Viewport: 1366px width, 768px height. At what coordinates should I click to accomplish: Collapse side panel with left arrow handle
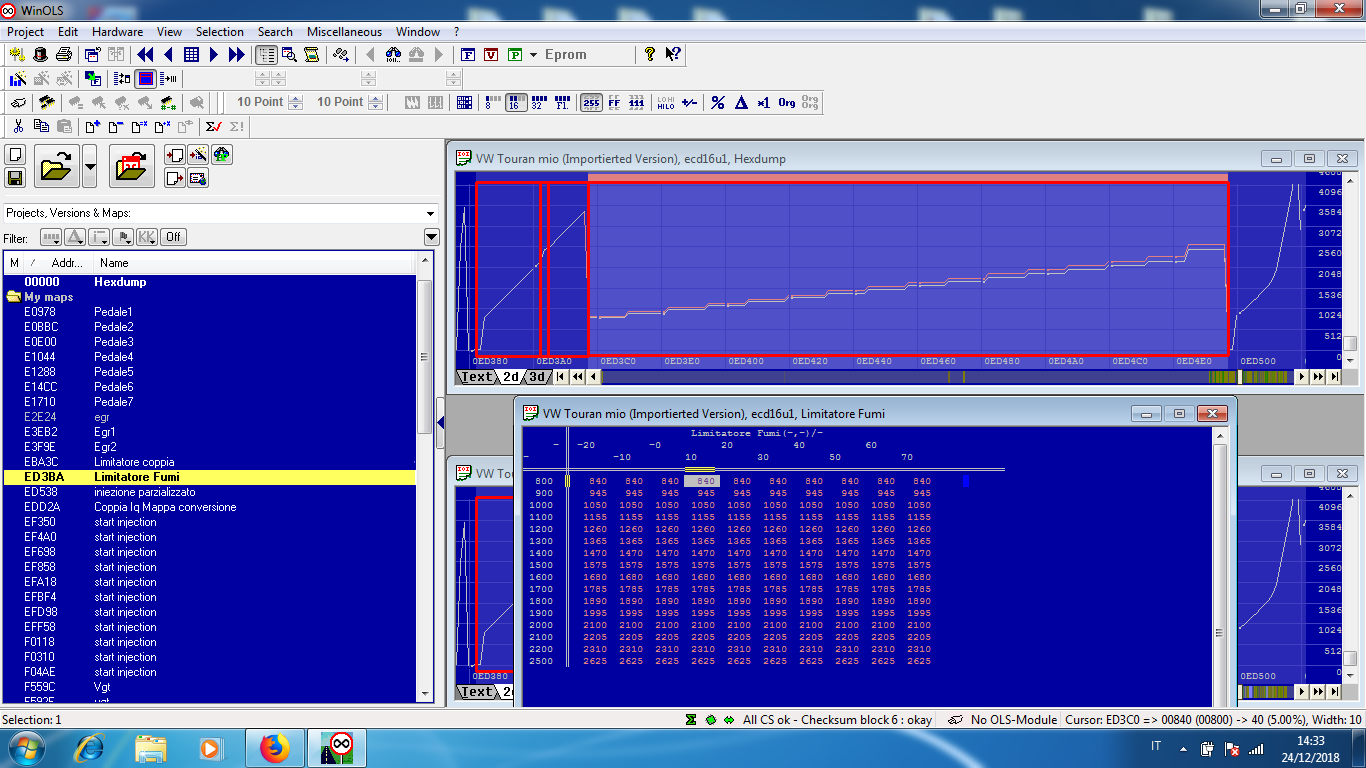441,423
